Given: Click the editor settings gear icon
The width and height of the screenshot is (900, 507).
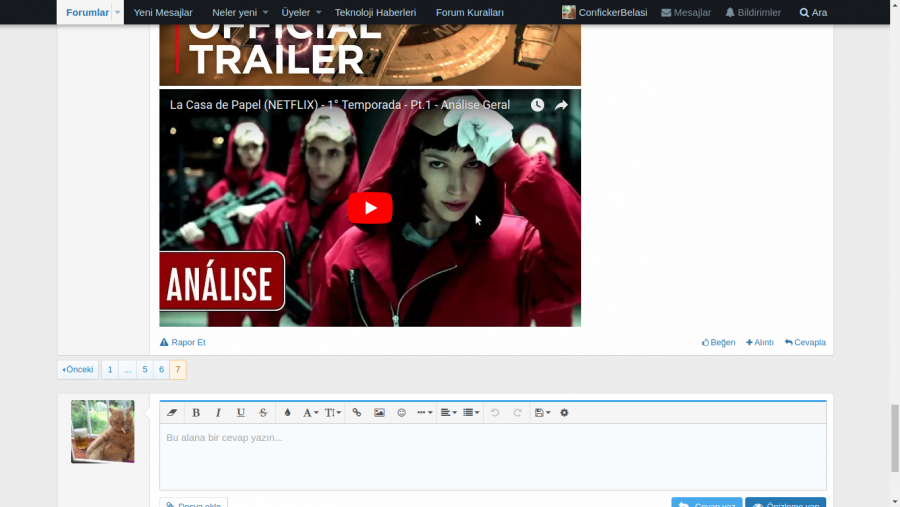Looking at the screenshot, I should (x=564, y=413).
